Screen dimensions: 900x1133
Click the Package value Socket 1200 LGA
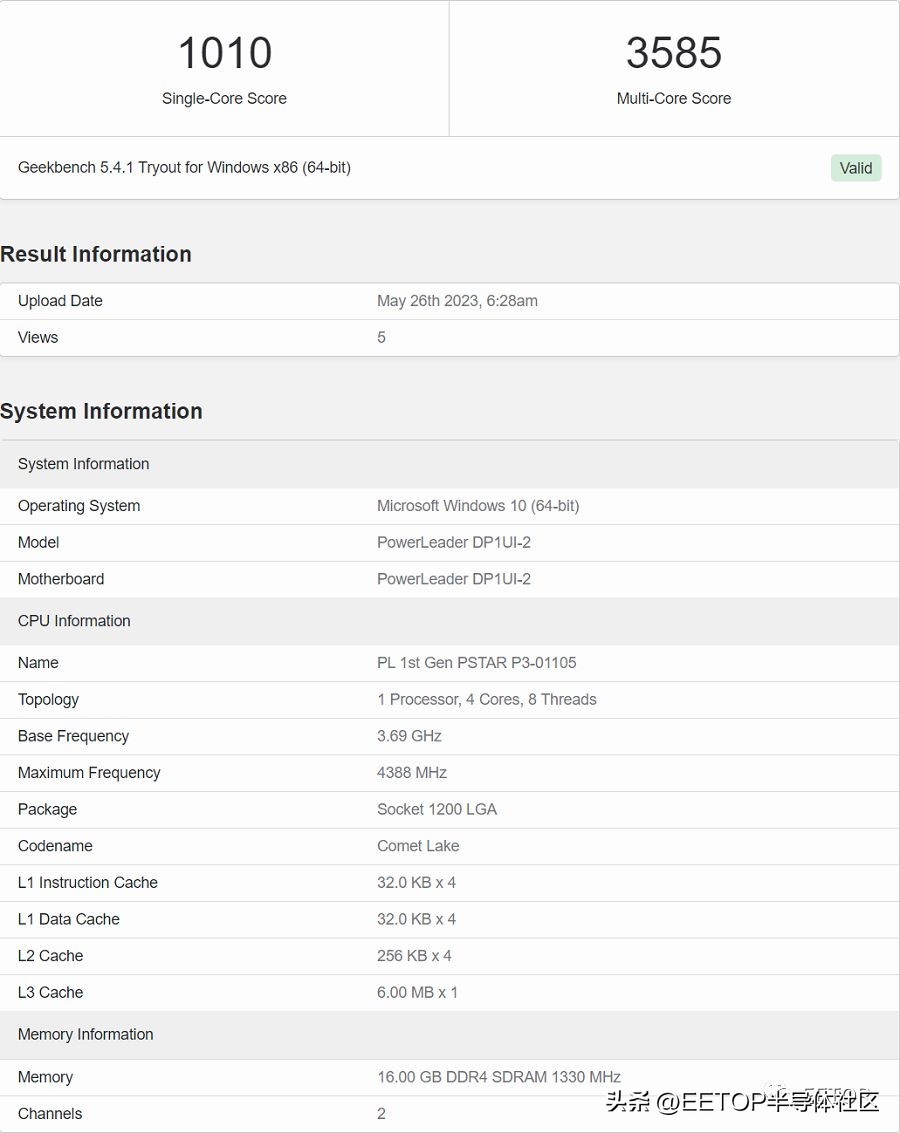point(436,809)
